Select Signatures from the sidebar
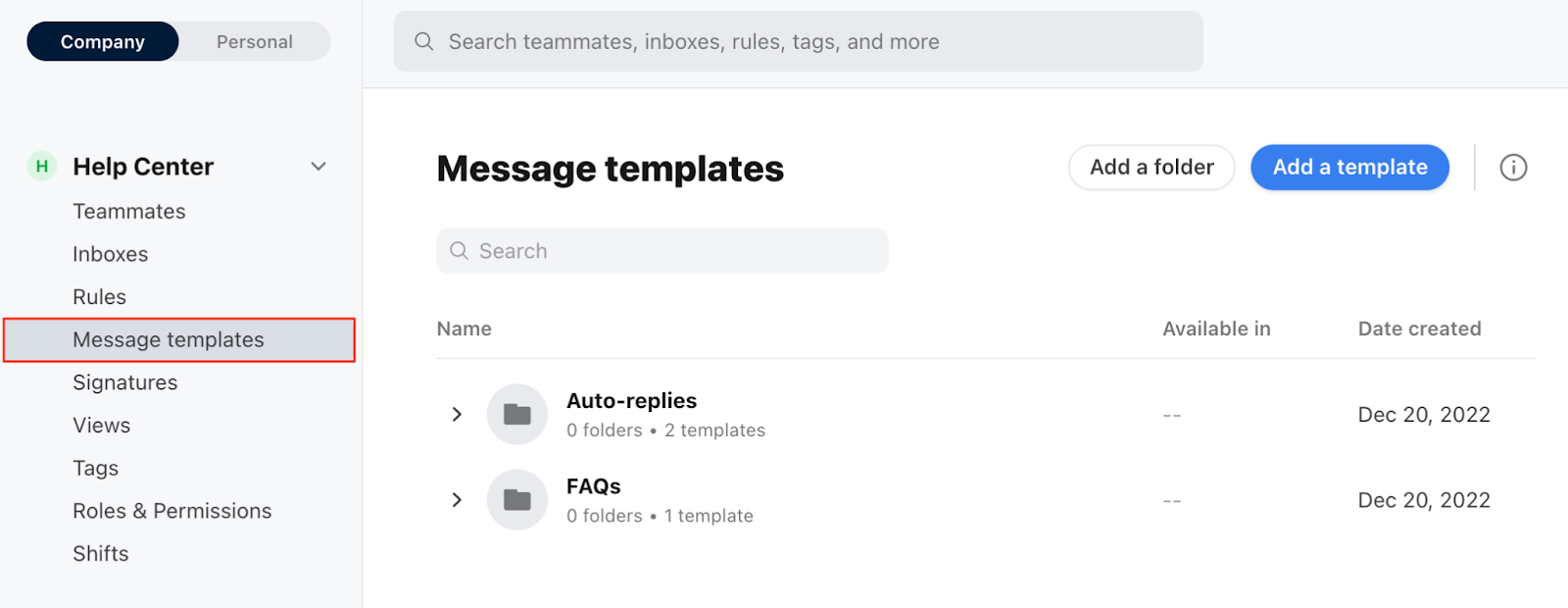Viewport: 1568px width, 608px height. pyautogui.click(x=125, y=382)
